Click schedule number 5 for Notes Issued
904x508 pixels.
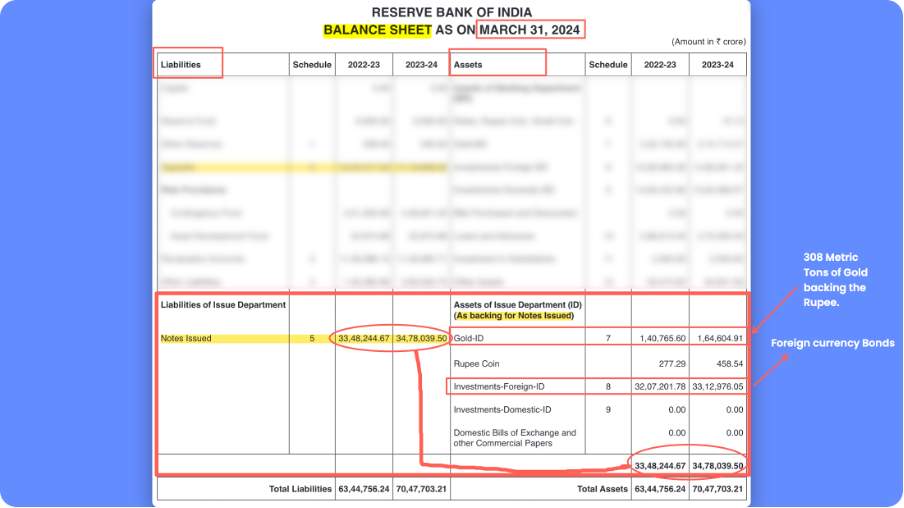[312, 338]
